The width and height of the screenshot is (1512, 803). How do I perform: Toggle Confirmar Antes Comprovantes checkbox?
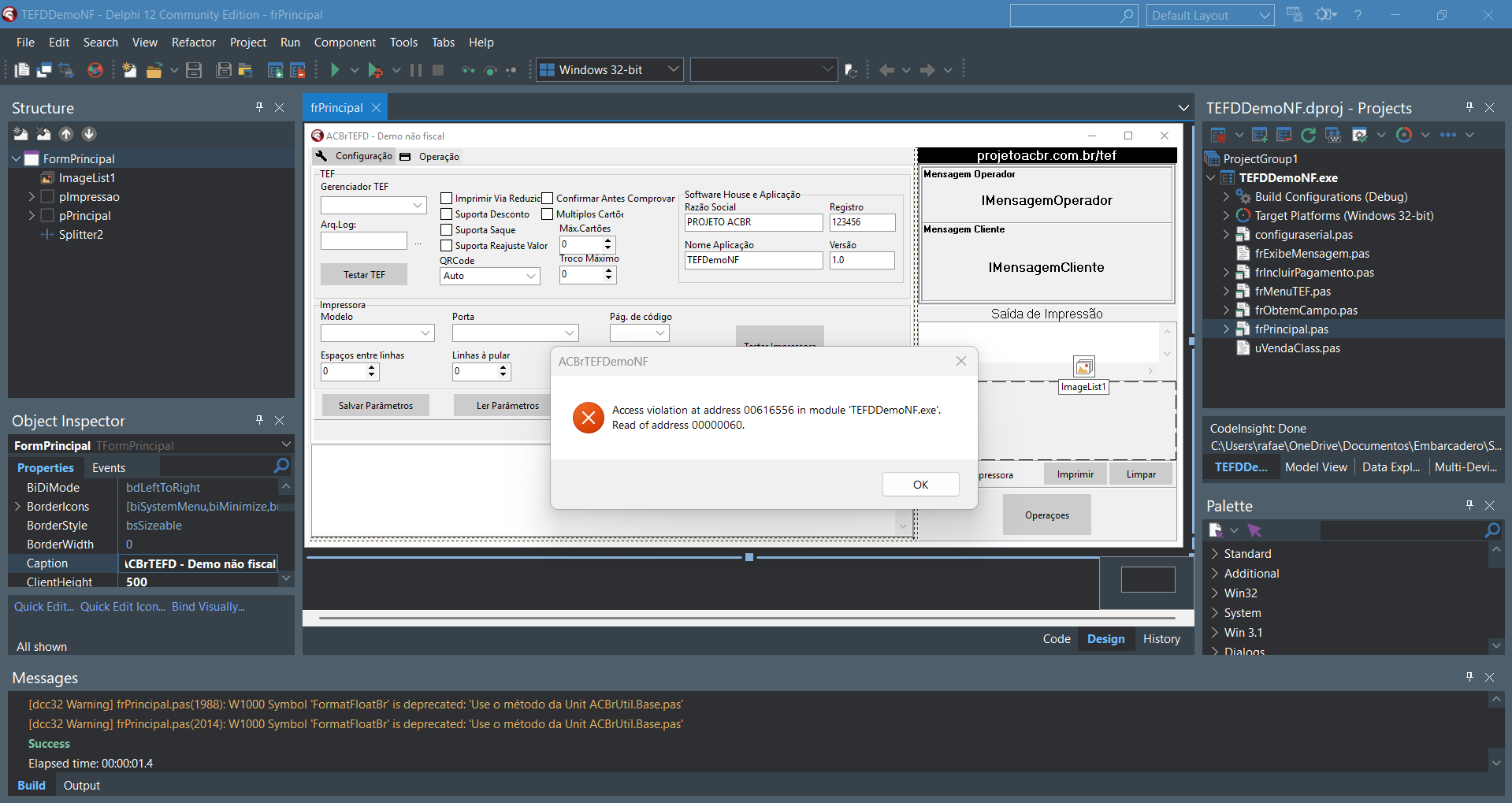pyautogui.click(x=548, y=199)
